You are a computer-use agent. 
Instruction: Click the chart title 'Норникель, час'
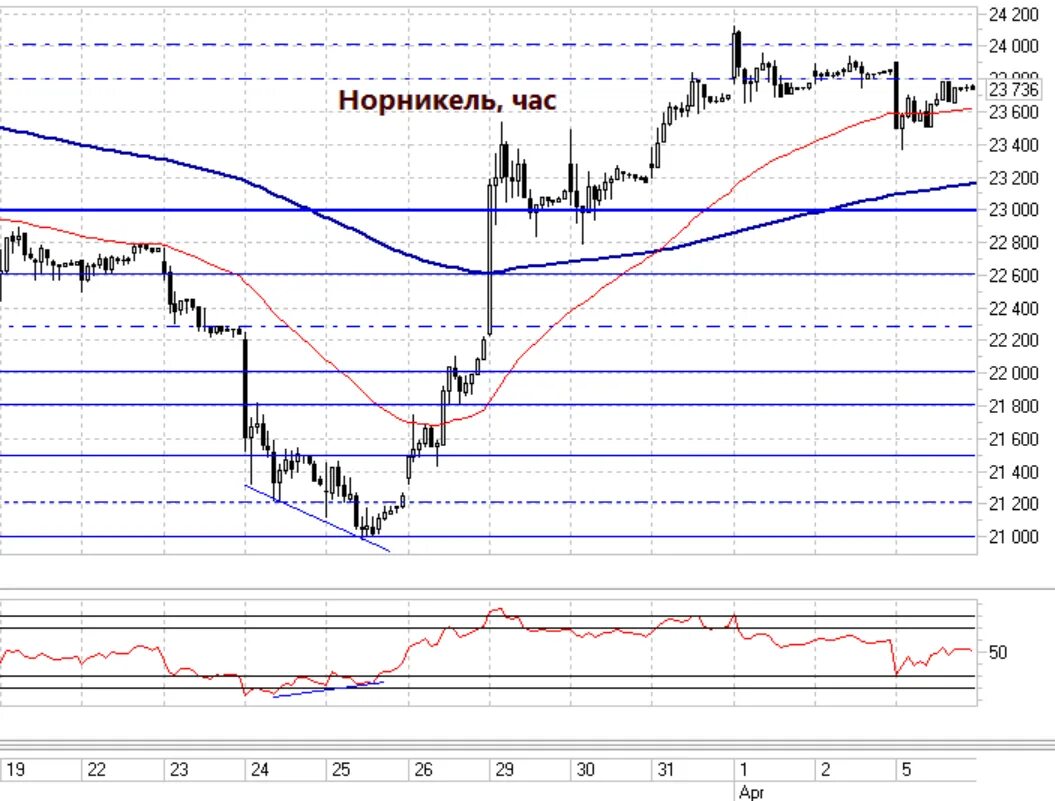(x=447, y=100)
